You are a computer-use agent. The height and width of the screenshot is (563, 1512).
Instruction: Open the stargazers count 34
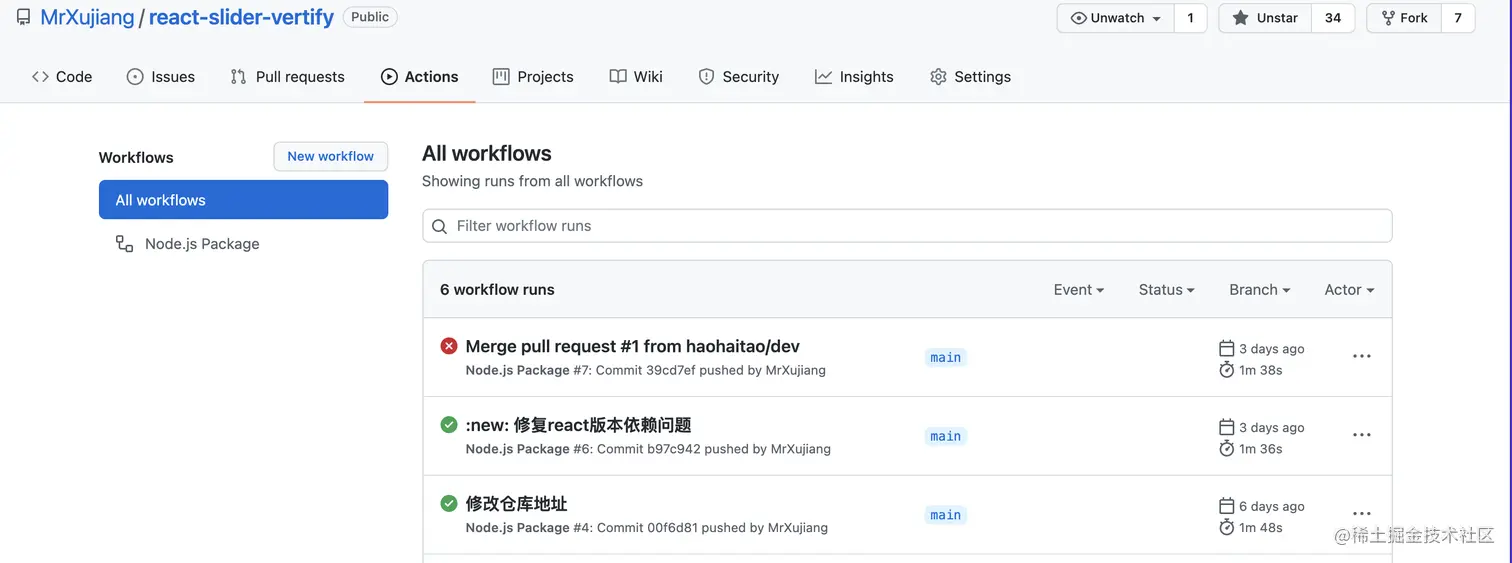click(1333, 18)
